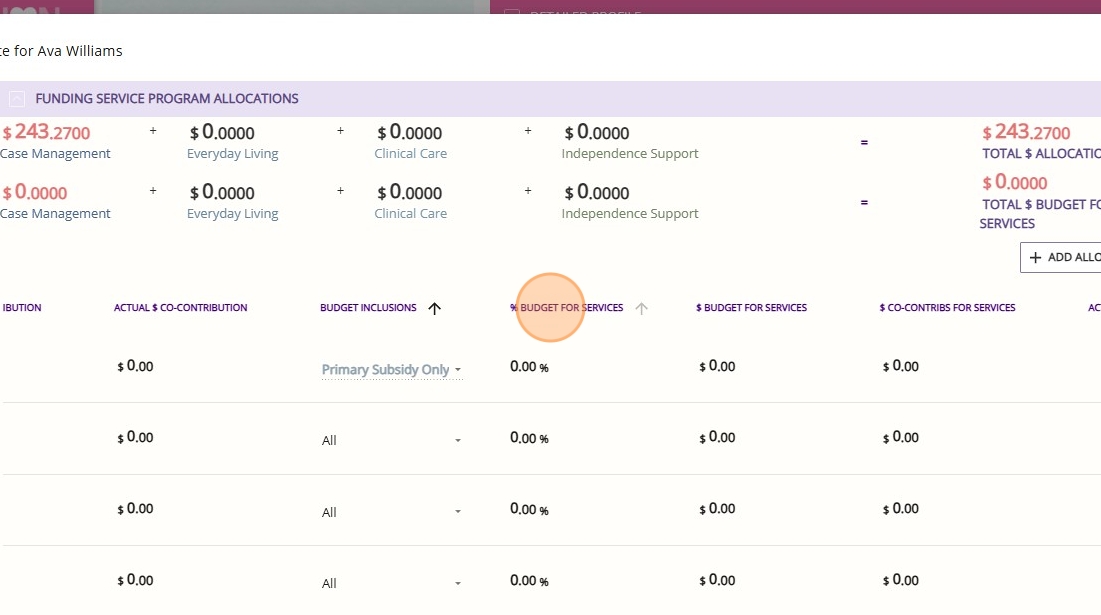Open the second row's All budget inclusions dropdown
The height and width of the screenshot is (615, 1101).
tap(391, 441)
